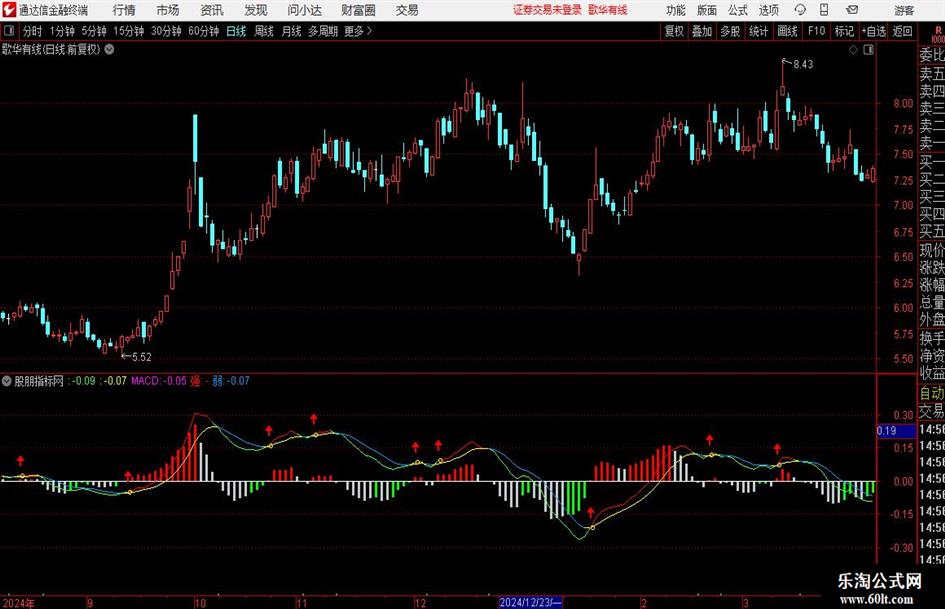
Task: Switch to the 分时 chart tab
Action: coord(33,31)
